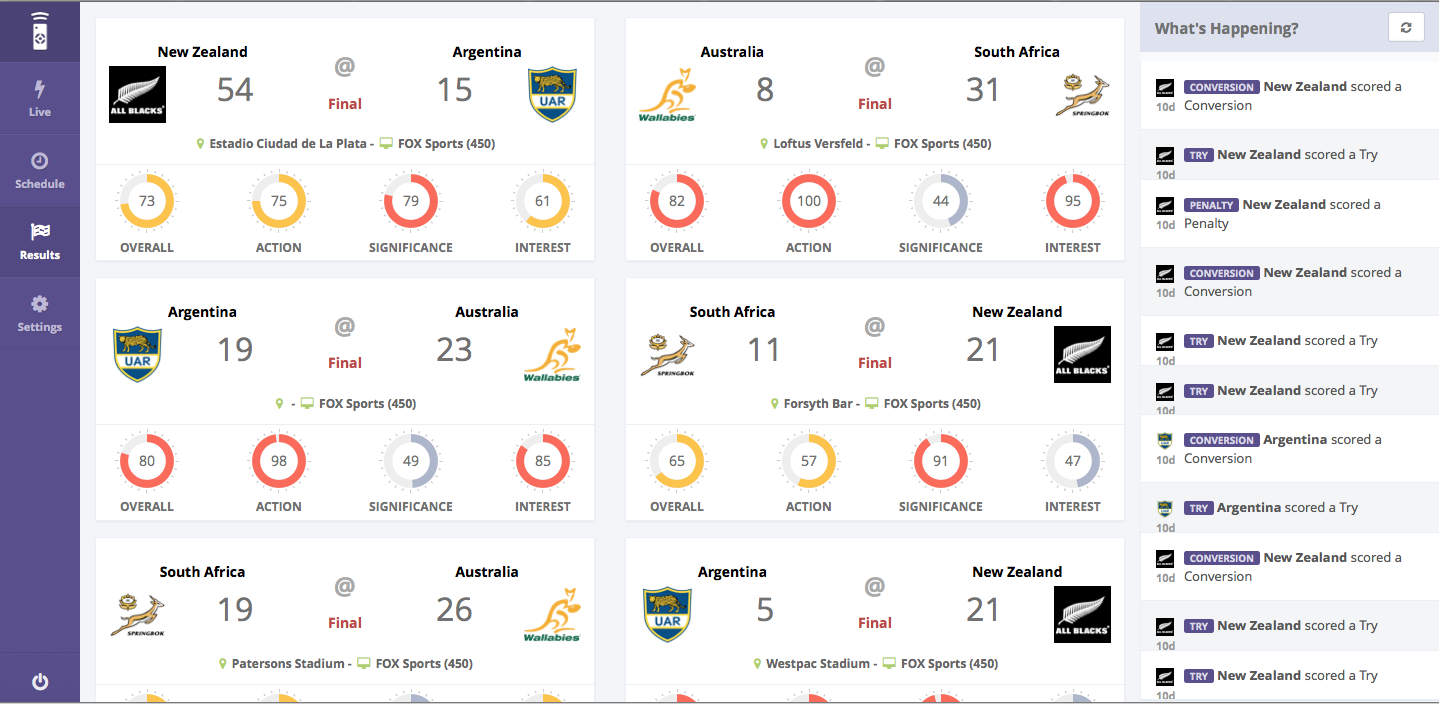Click the power icon in the sidebar

[40, 682]
